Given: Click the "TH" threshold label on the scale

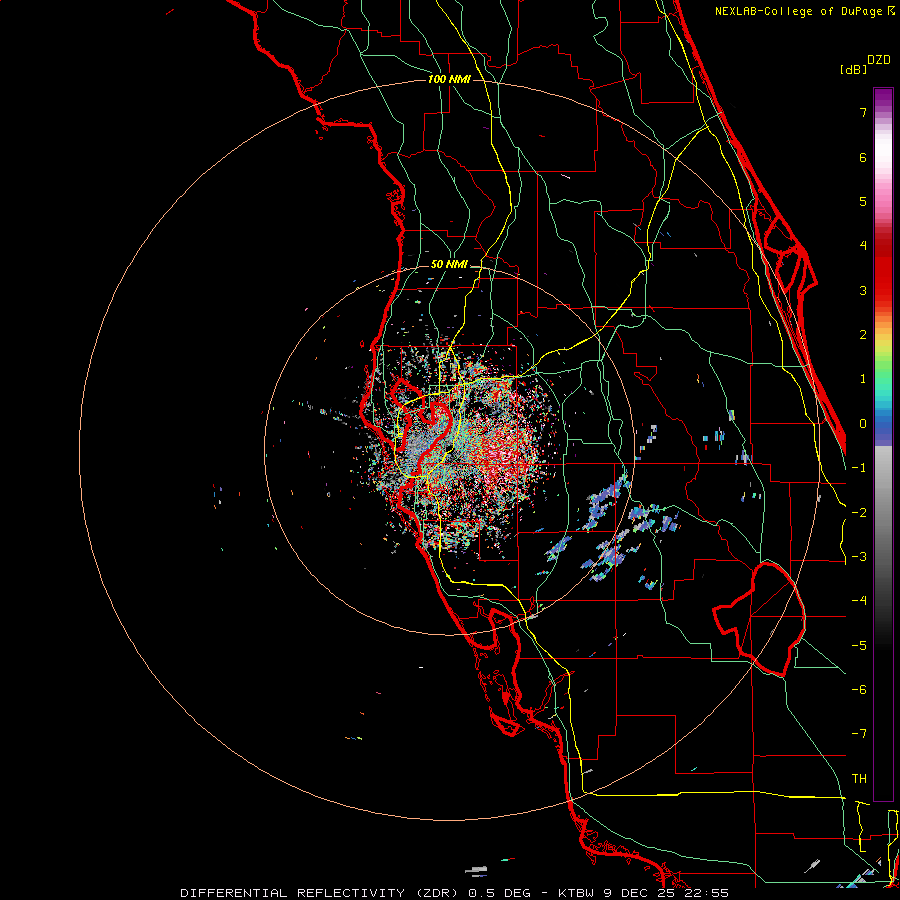Looking at the screenshot, I should tap(859, 779).
